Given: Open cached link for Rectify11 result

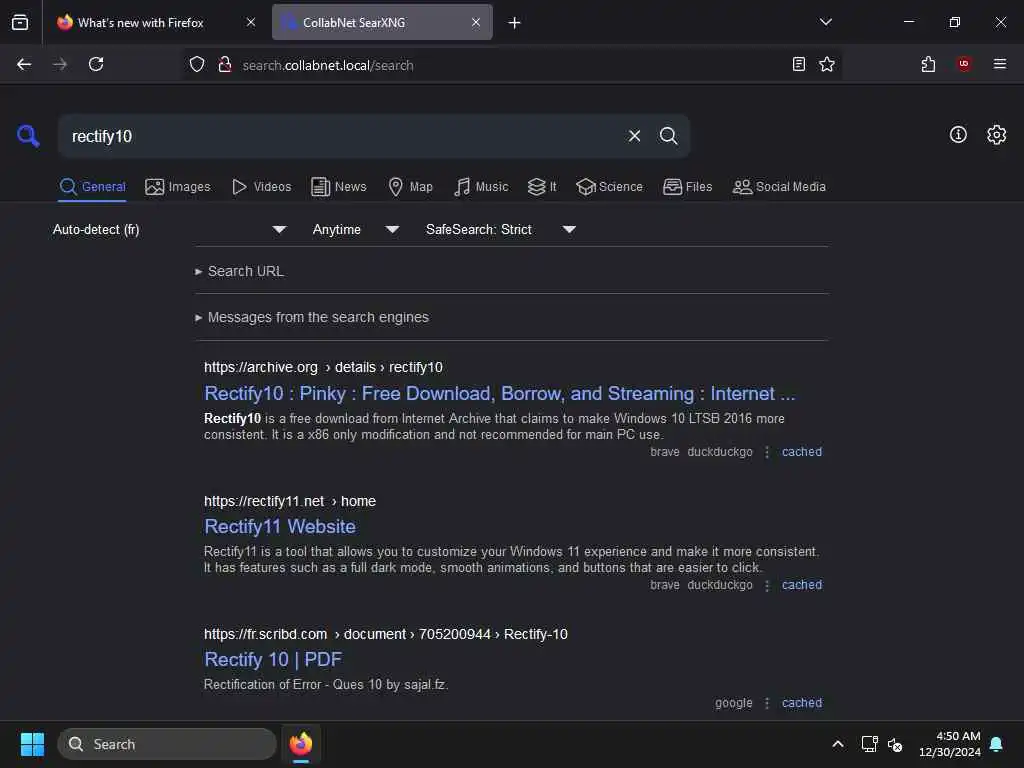Looking at the screenshot, I should pos(801,585).
